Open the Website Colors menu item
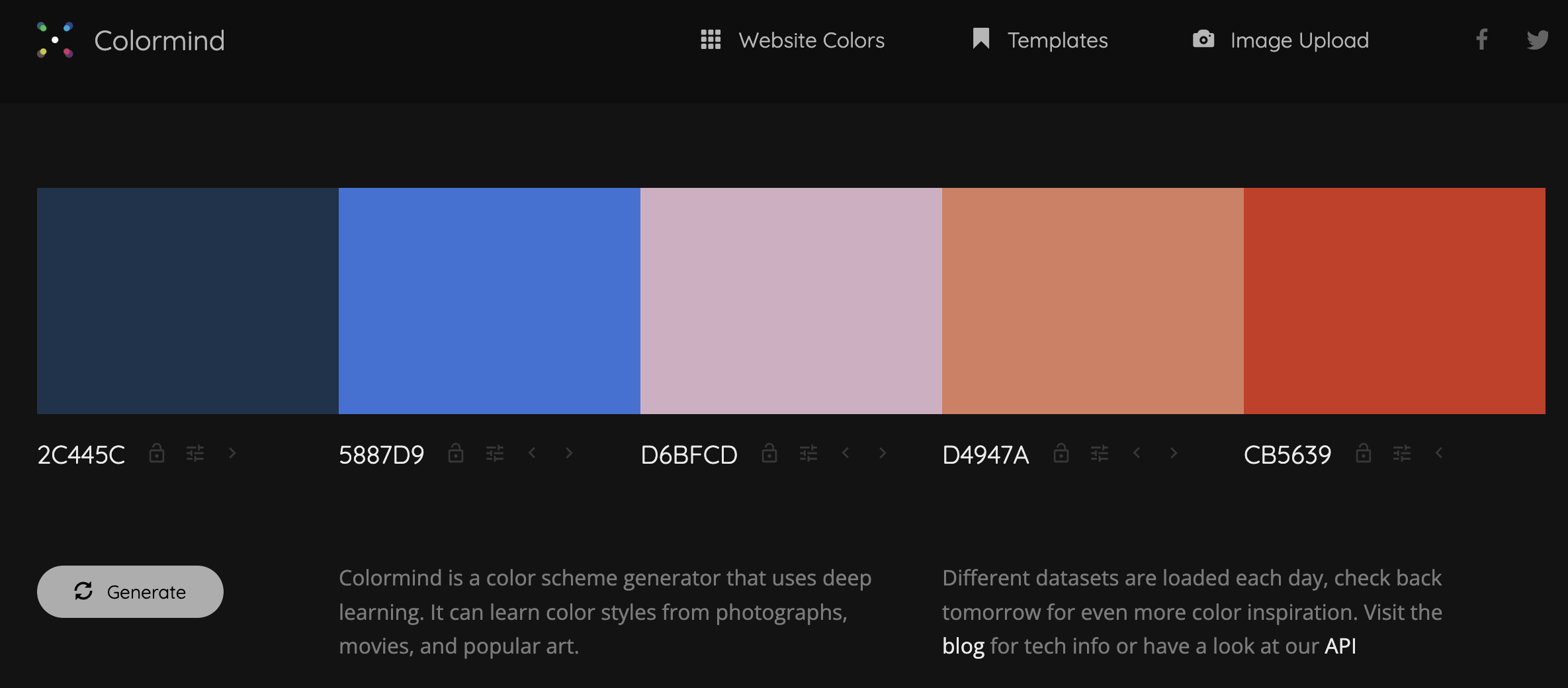Viewport: 1568px width, 688px height. point(793,40)
